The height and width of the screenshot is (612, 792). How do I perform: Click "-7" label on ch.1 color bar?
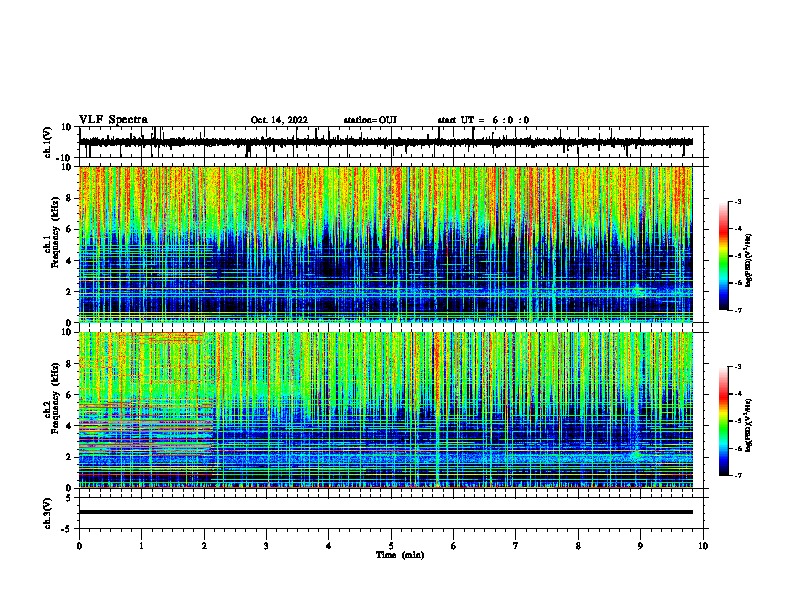[x=738, y=310]
